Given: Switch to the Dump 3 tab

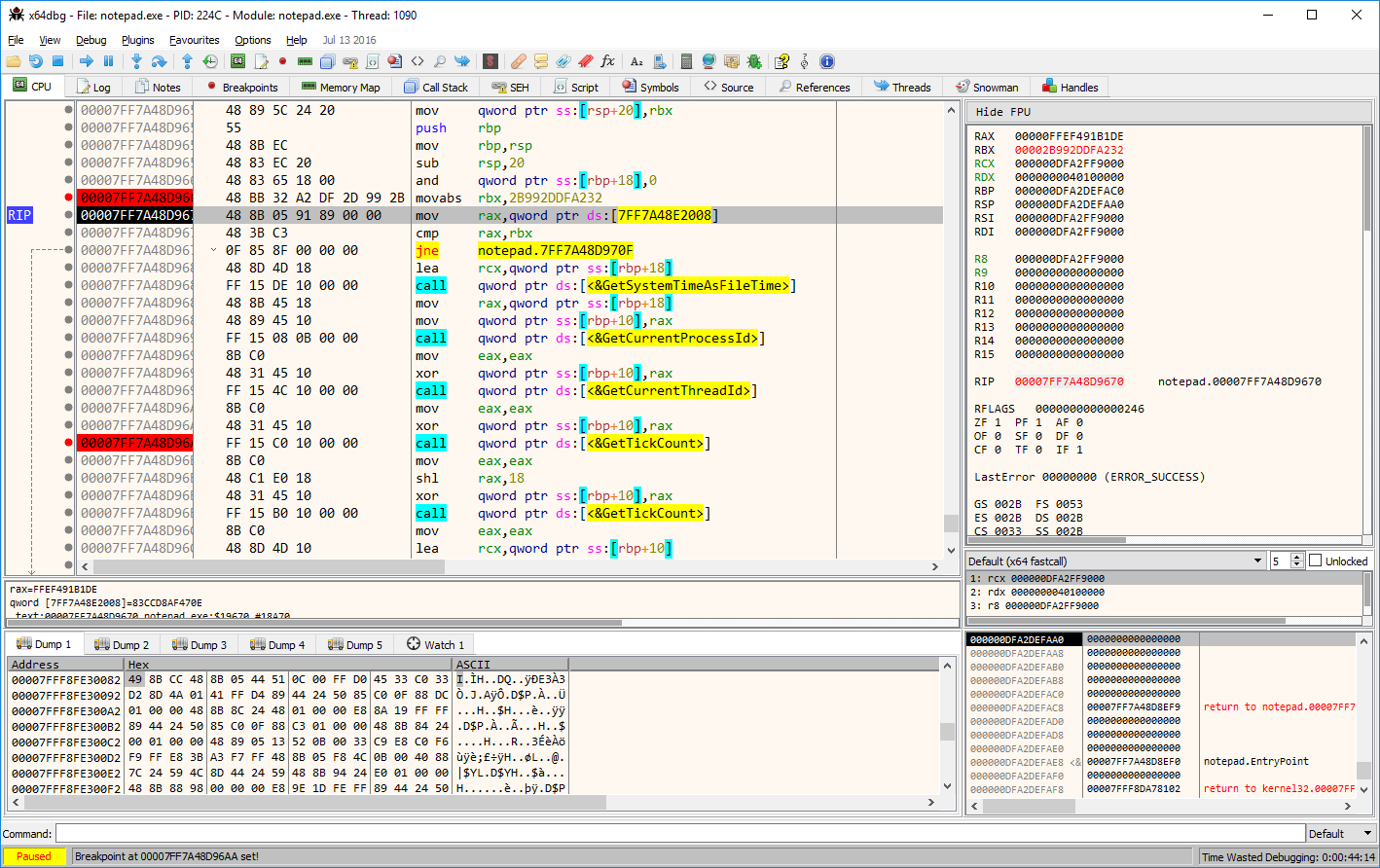Looking at the screenshot, I should [x=200, y=644].
